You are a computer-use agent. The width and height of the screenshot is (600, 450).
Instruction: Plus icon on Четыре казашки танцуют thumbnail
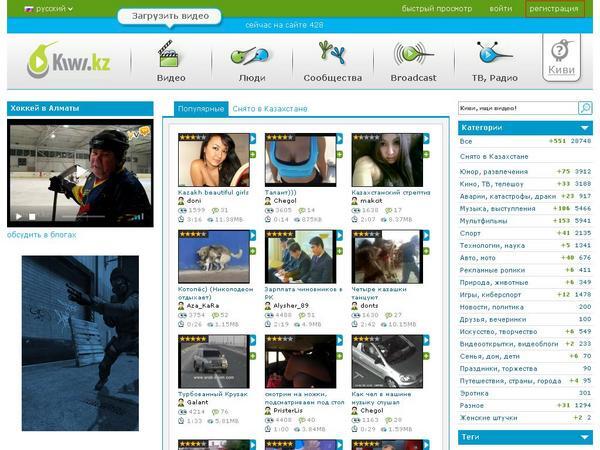[426, 251]
